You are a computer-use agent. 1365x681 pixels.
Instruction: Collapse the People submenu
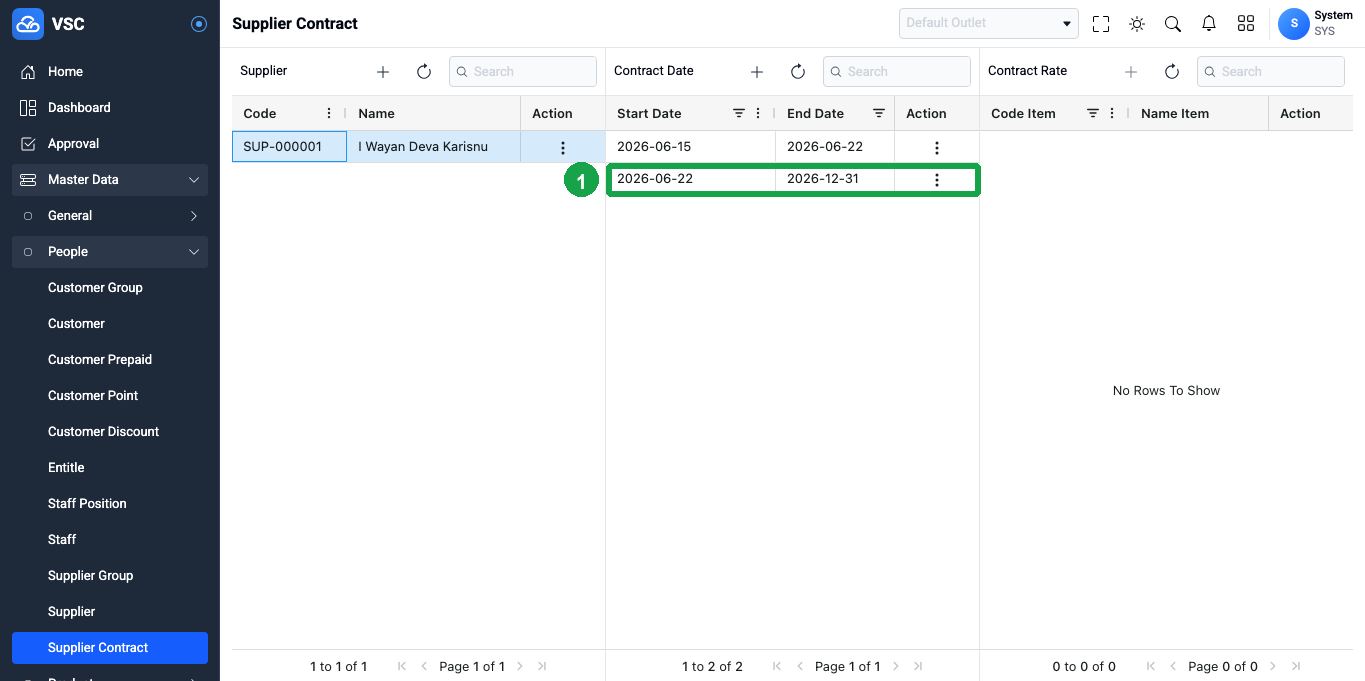110,252
